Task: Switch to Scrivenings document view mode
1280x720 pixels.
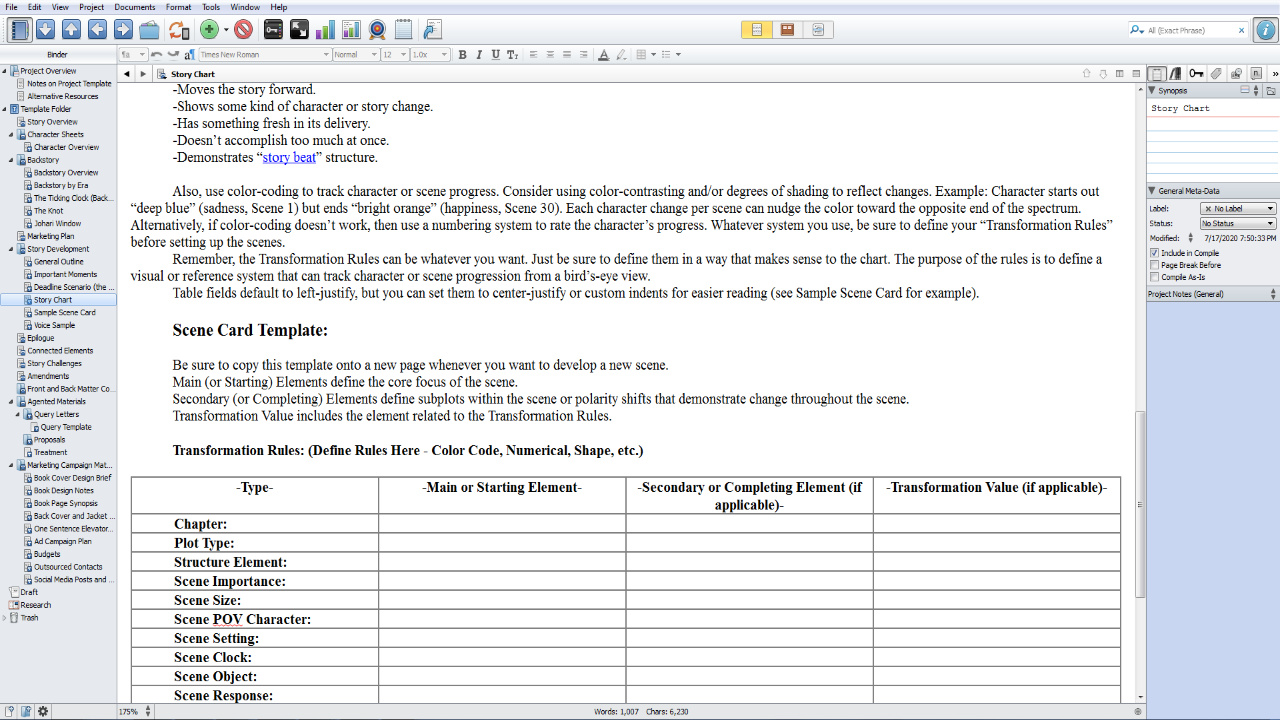Action: pos(756,30)
